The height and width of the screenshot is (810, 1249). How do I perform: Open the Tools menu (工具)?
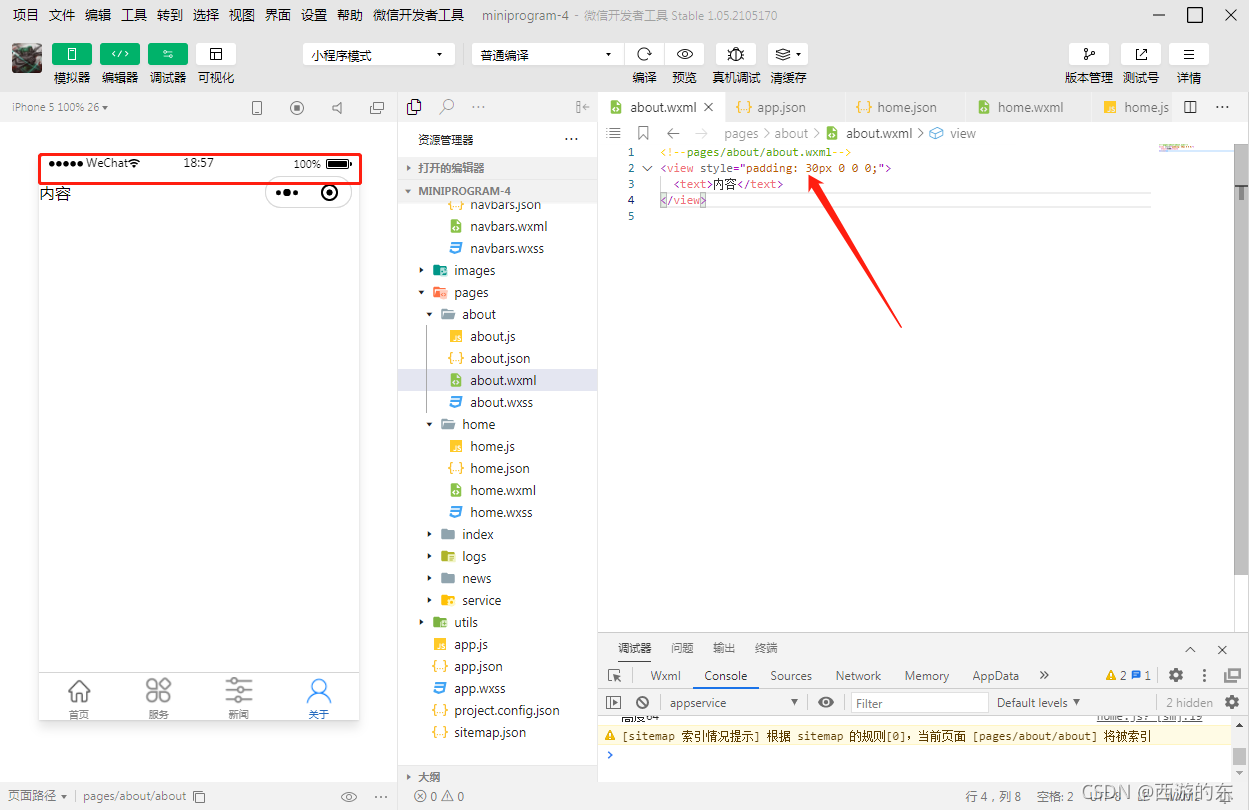click(x=134, y=15)
